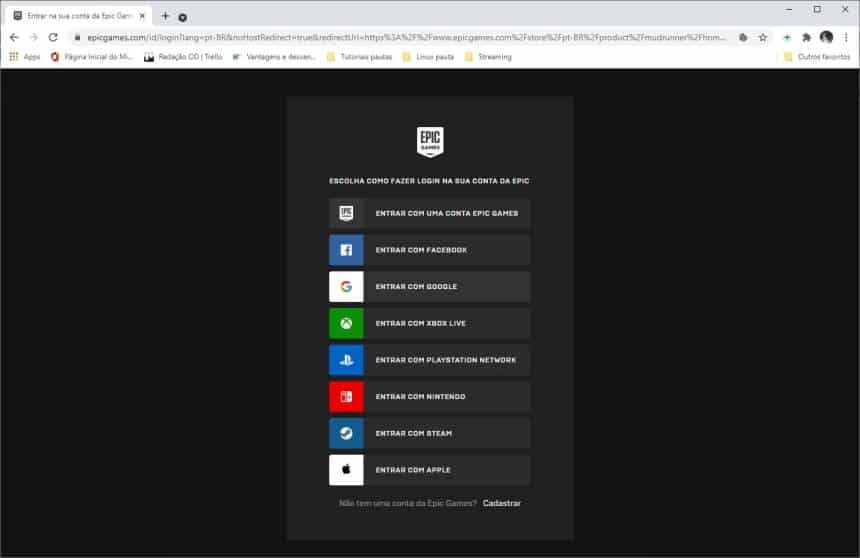Click the dark circular icon in address bar
The image size is (860, 558).
coord(743,37)
